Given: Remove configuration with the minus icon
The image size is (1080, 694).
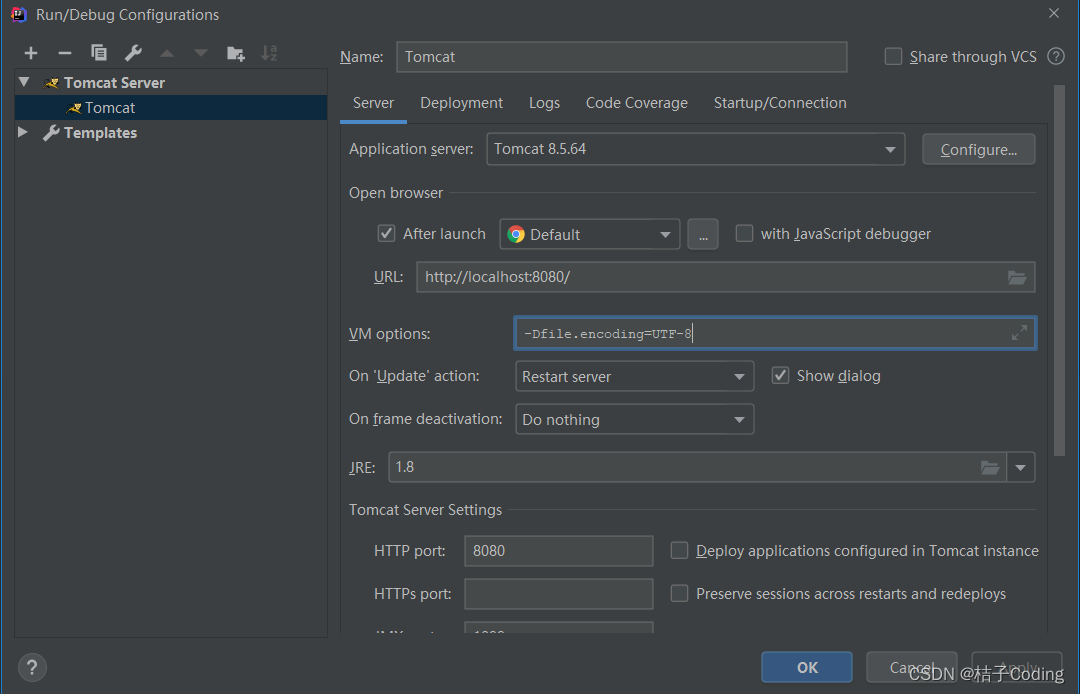Looking at the screenshot, I should point(65,53).
